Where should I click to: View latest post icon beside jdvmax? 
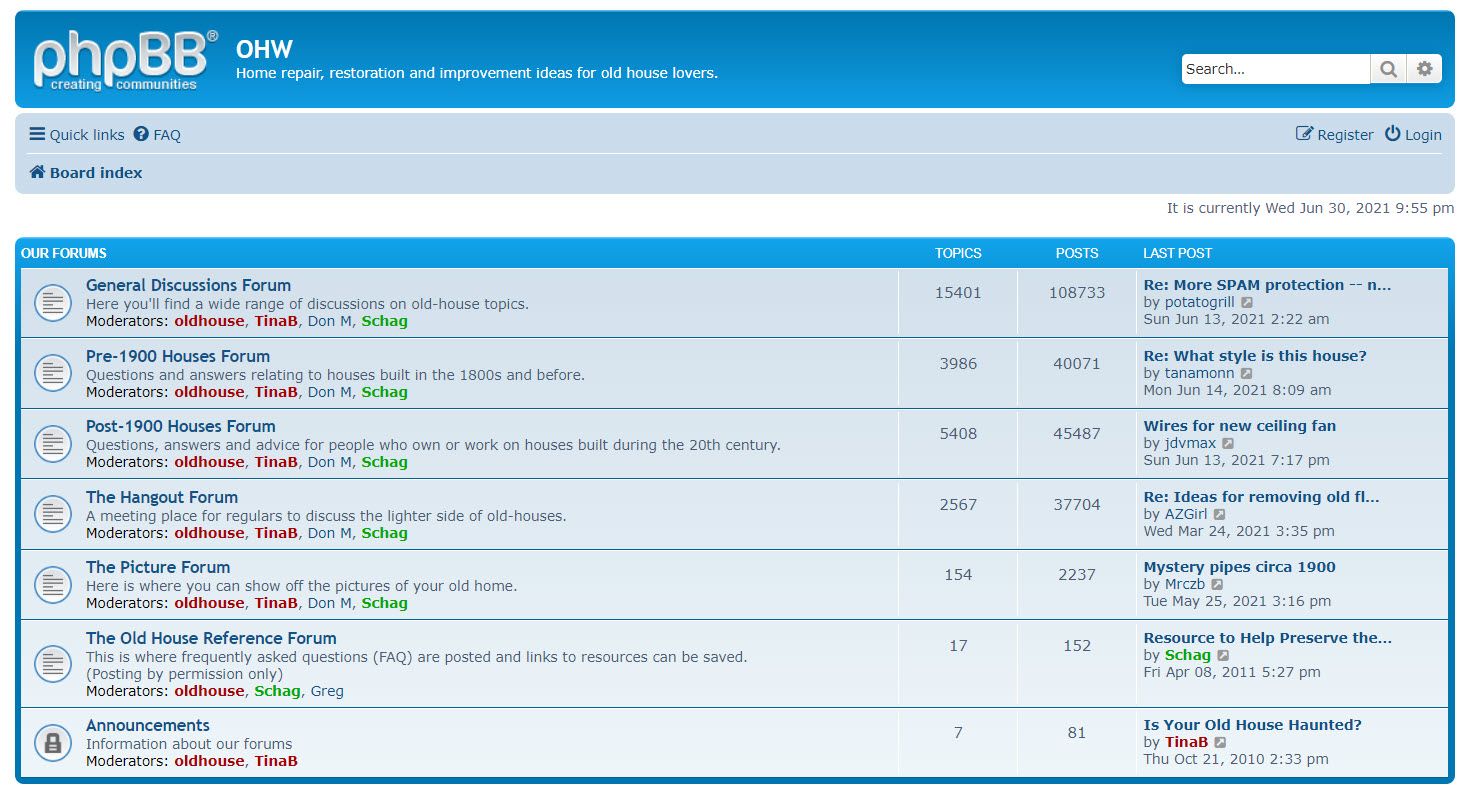pos(1228,444)
